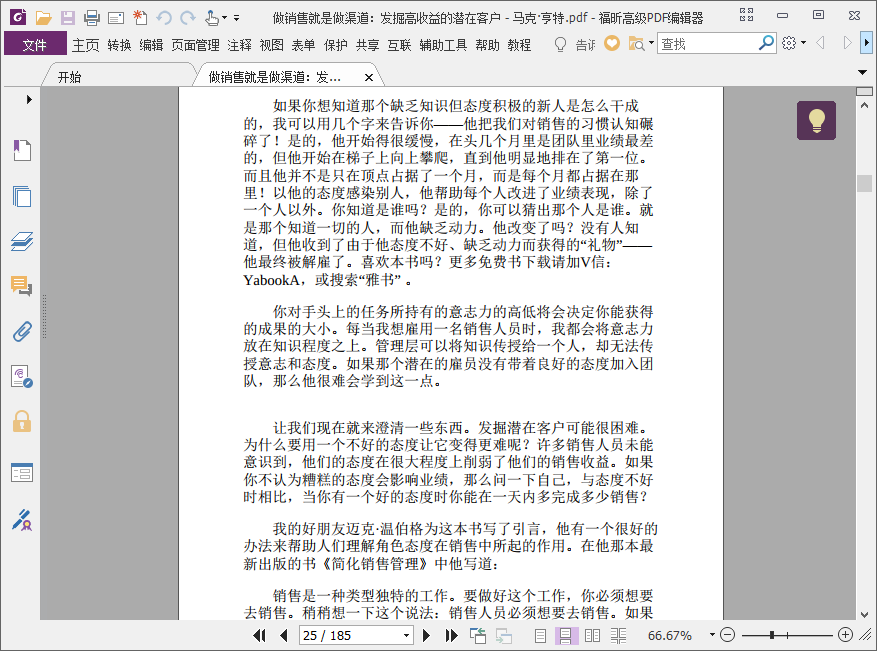Go to the next search result arrow

(847, 43)
